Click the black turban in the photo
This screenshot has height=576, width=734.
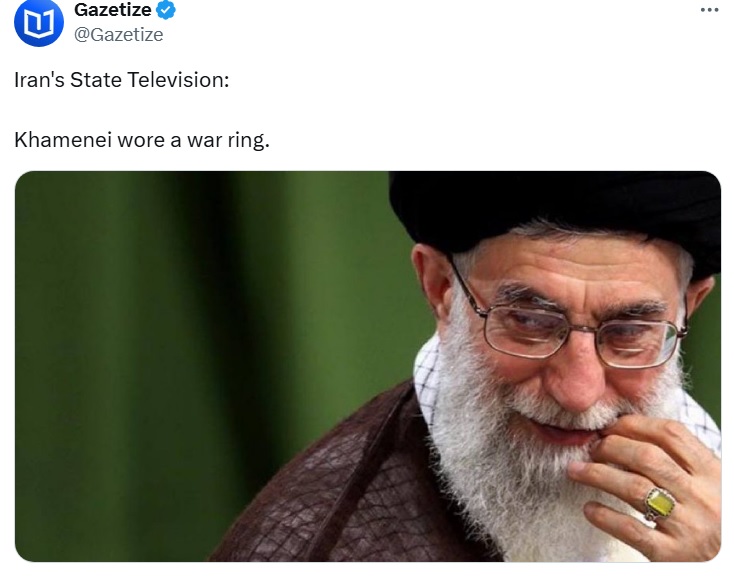click(555, 215)
